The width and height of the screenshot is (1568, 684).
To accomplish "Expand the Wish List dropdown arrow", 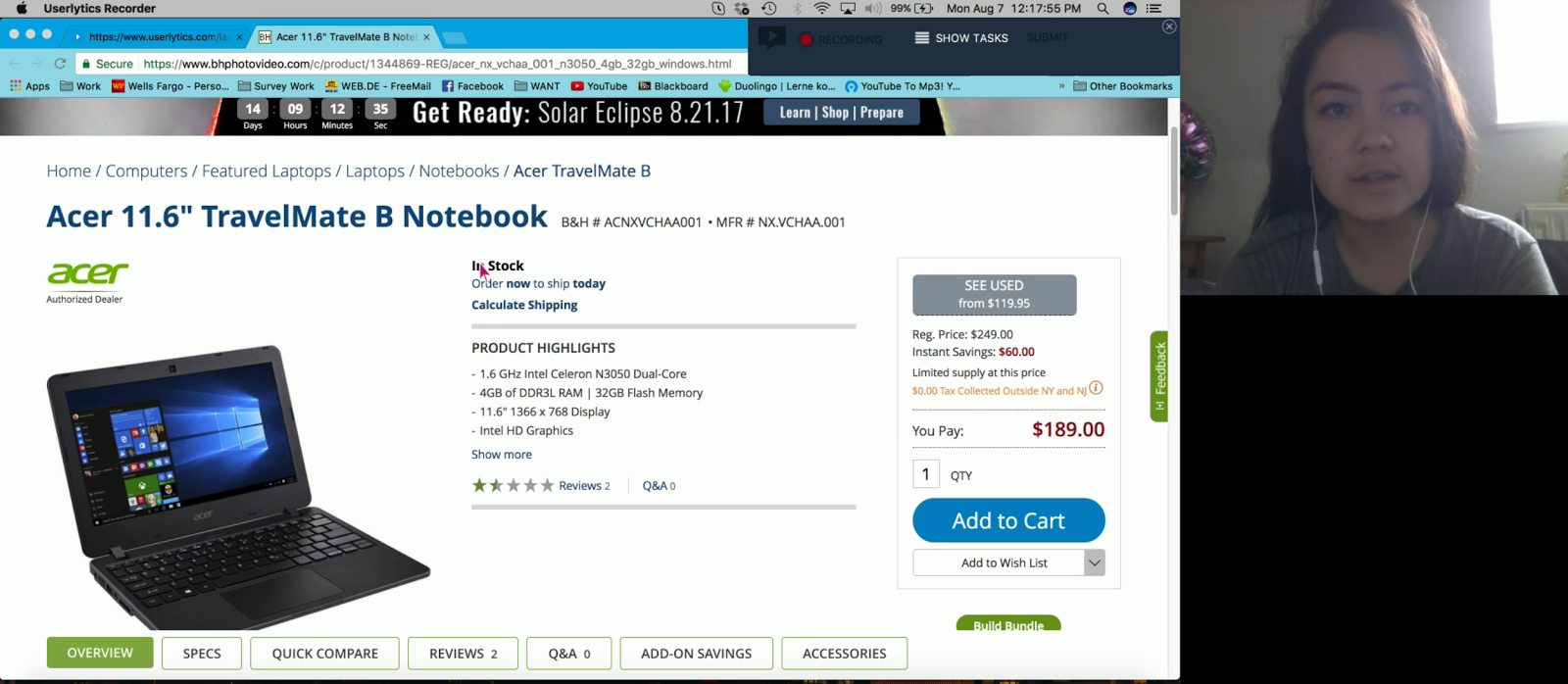I will 1095,562.
